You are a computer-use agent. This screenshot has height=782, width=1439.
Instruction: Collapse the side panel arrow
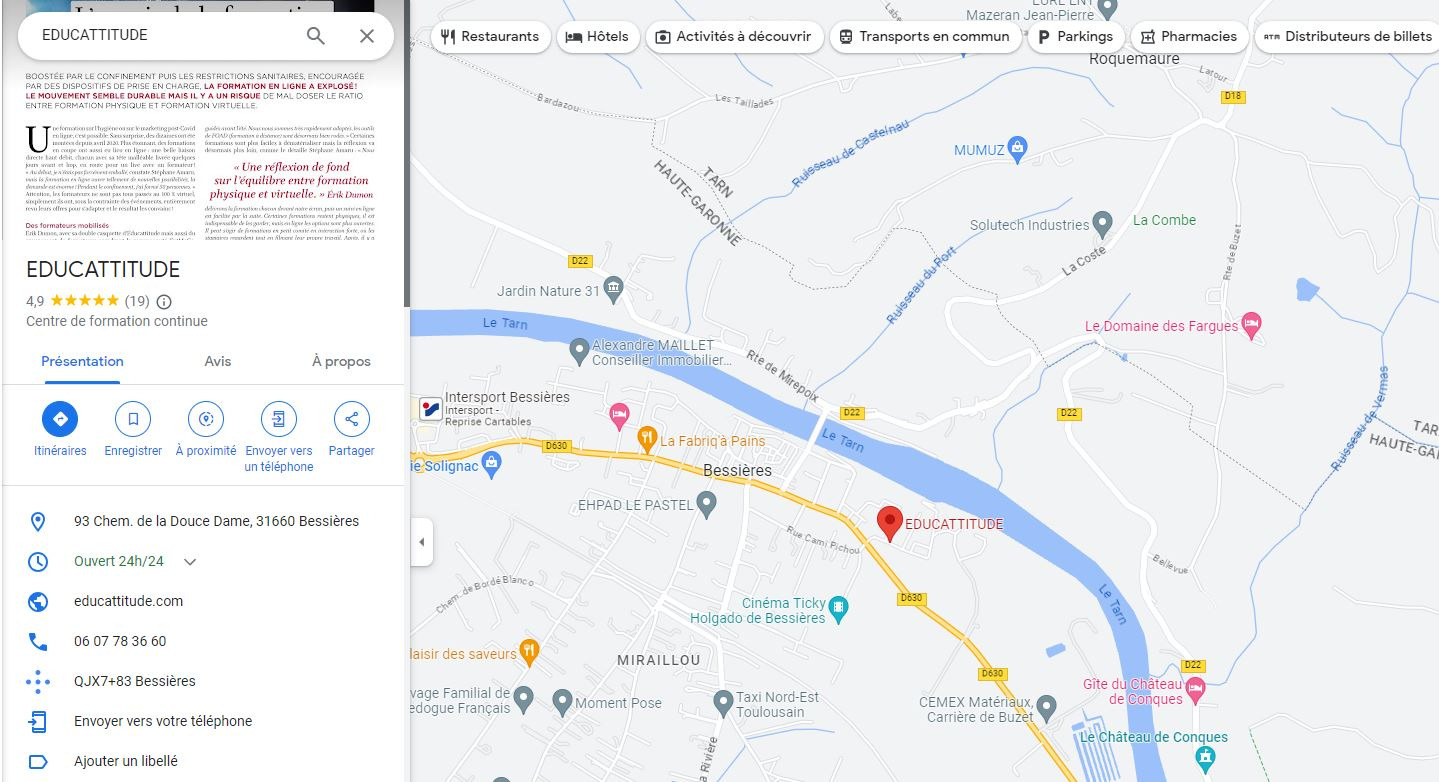(x=421, y=542)
